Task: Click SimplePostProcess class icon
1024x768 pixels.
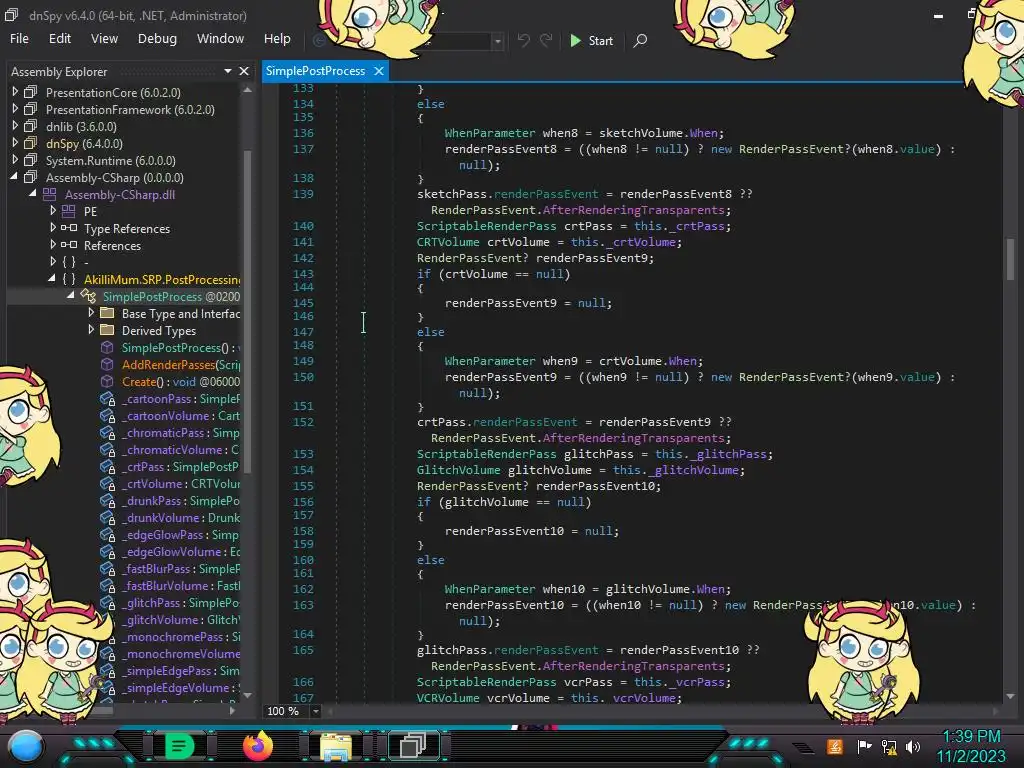Action: 88,296
